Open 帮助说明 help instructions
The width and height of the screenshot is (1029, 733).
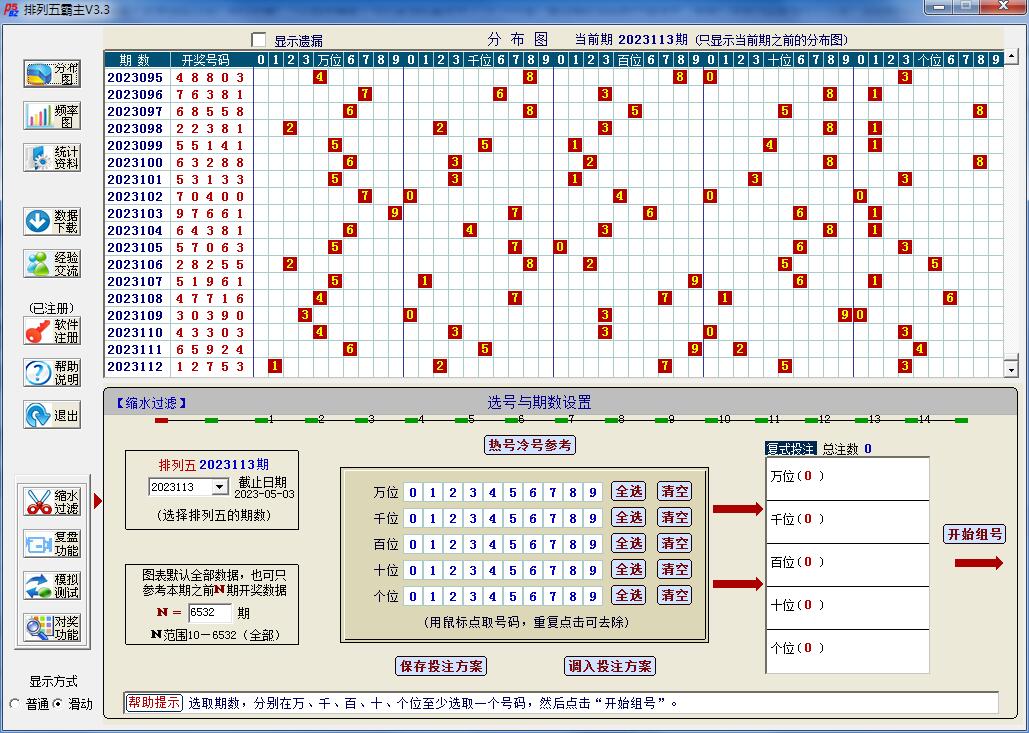click(50, 373)
